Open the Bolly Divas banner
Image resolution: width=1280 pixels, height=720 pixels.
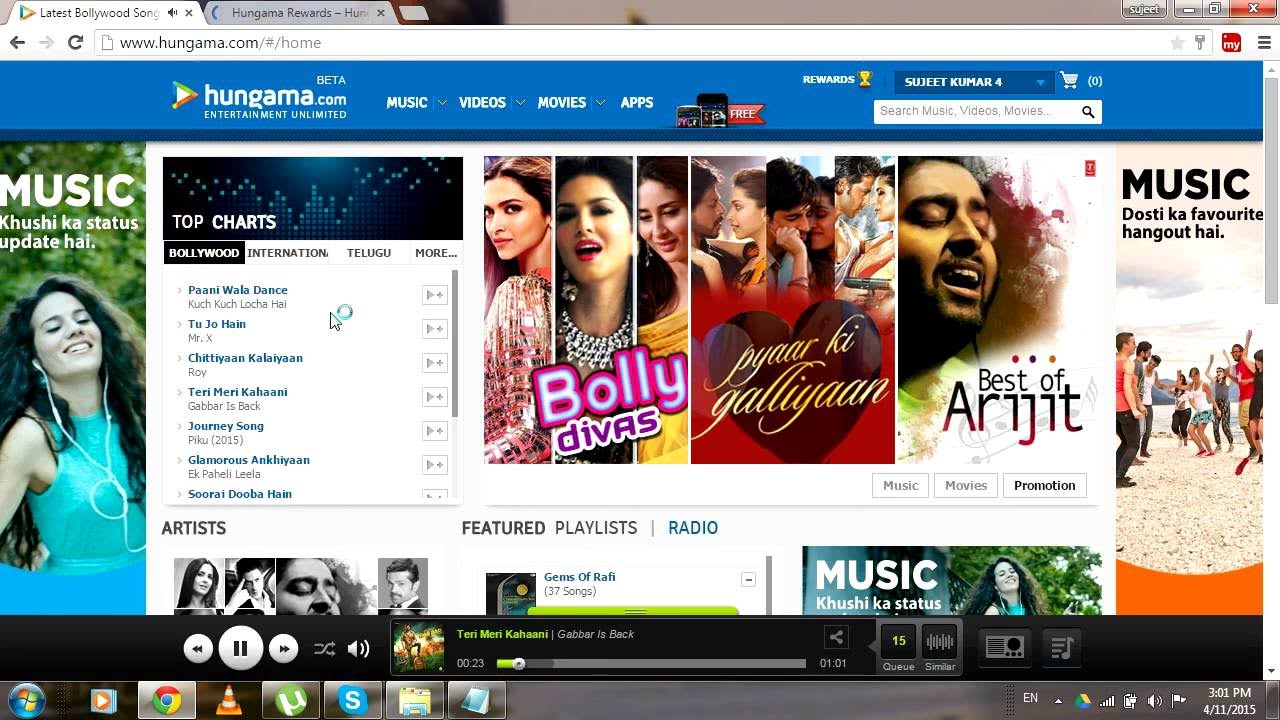point(586,310)
